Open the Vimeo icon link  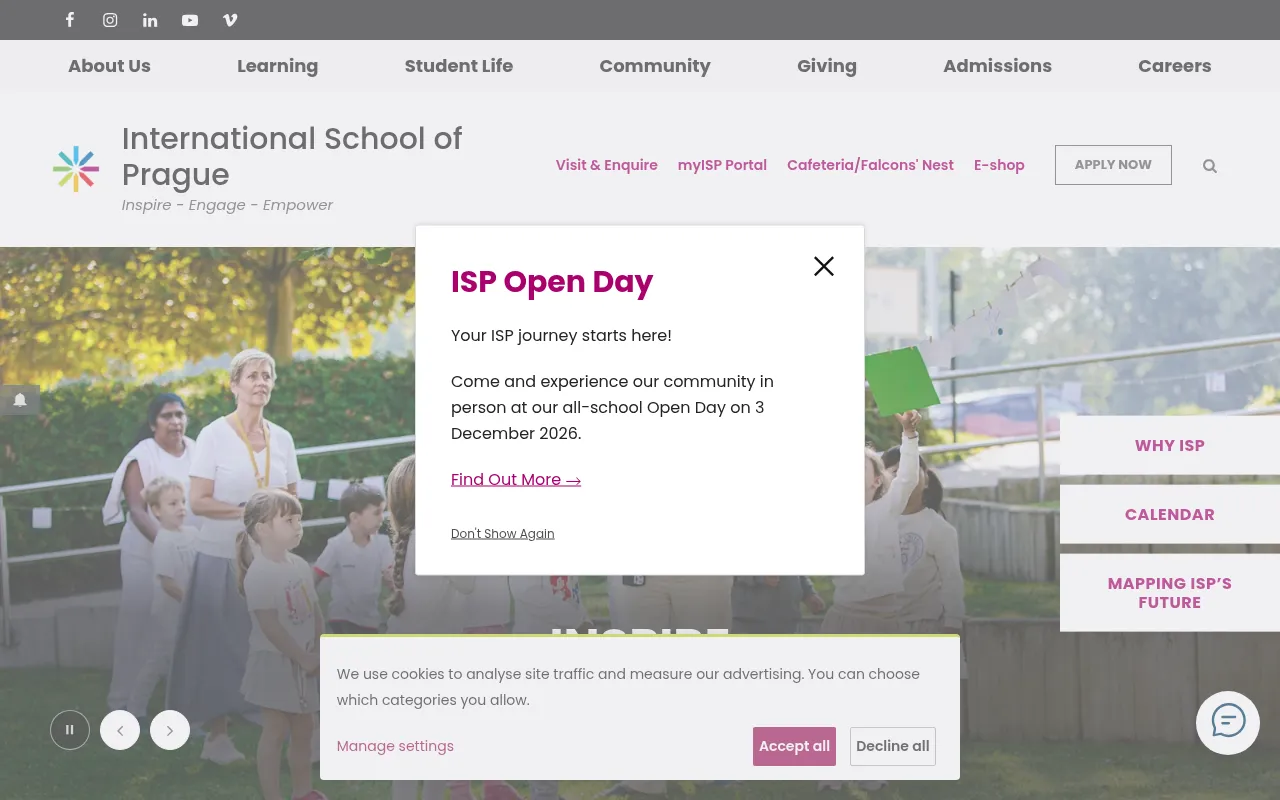pyautogui.click(x=230, y=20)
